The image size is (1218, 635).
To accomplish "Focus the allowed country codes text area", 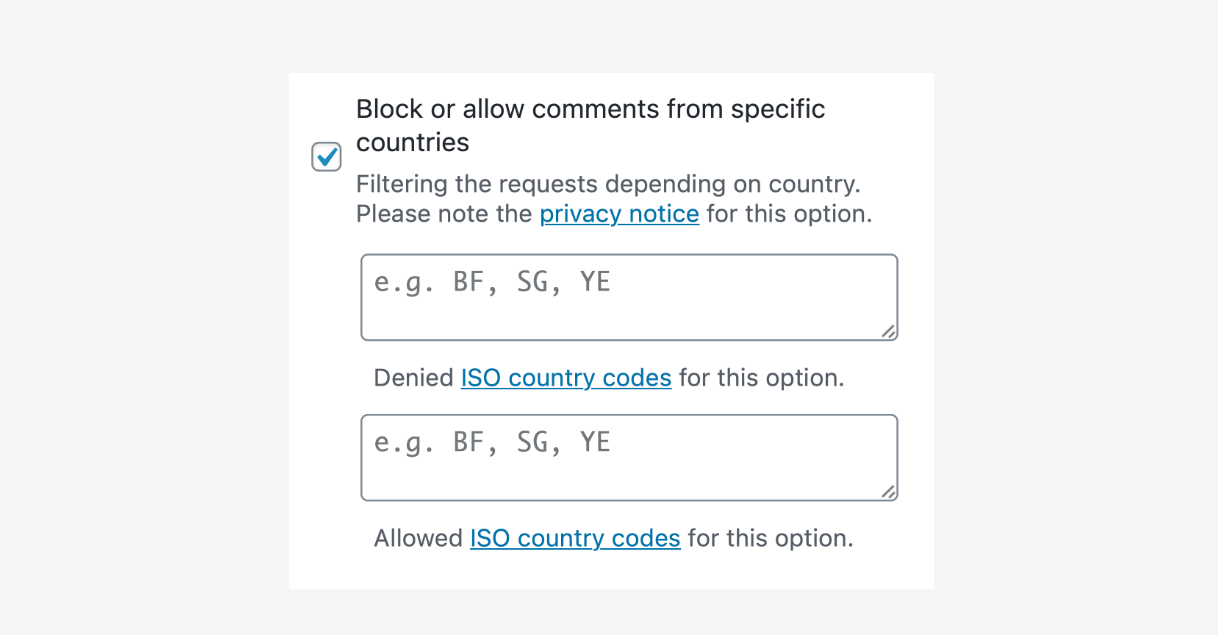I will [629, 457].
